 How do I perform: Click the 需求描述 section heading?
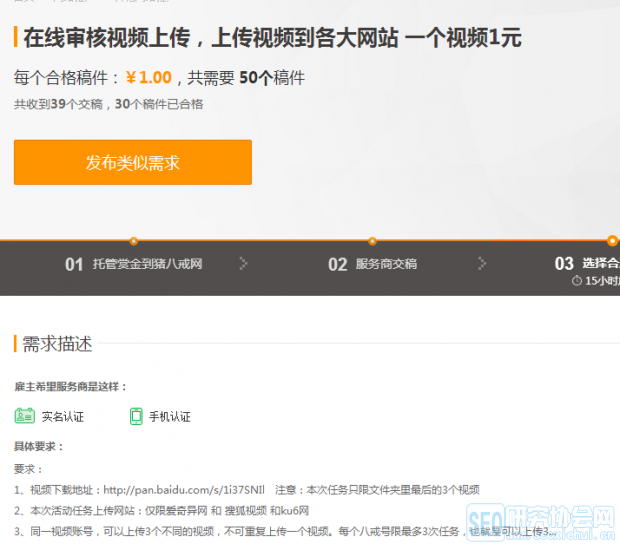tap(57, 344)
